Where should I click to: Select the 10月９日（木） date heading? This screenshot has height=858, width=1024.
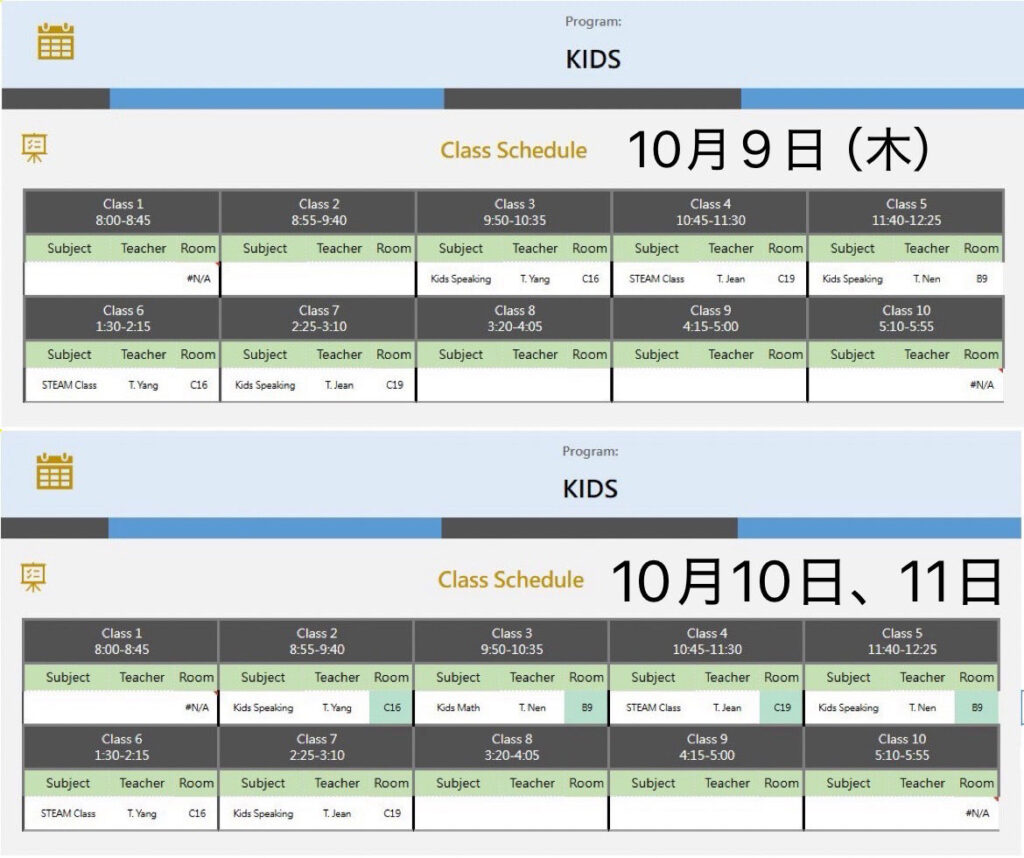778,151
